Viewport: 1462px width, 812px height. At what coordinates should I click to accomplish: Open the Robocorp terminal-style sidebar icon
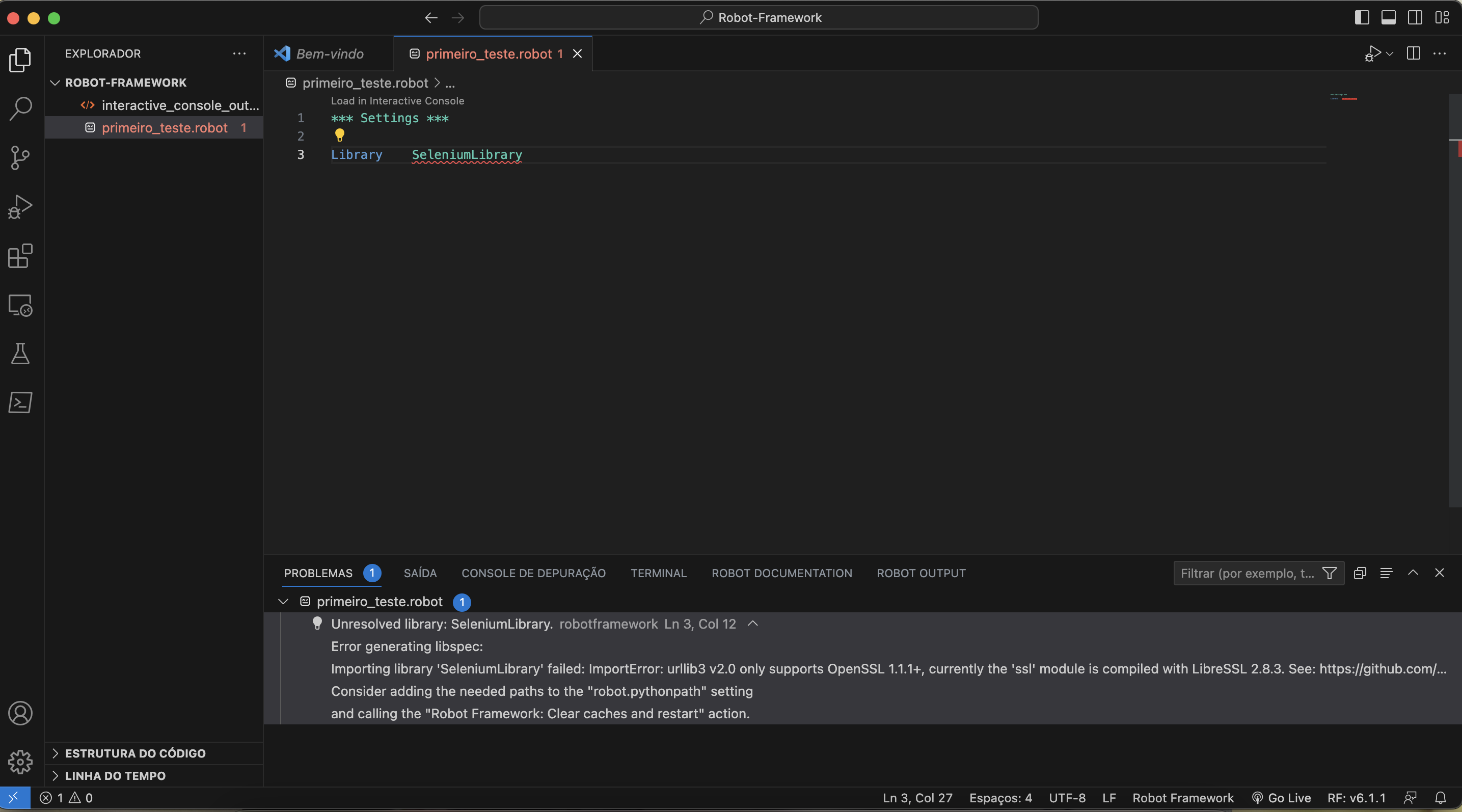[x=20, y=402]
